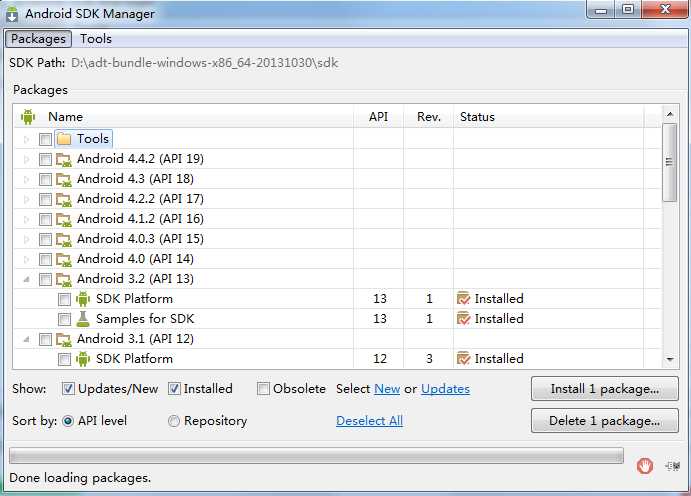Click the Android 4.0.3 (API 15) package icon
Image resolution: width=691 pixels, height=496 pixels.
[64, 239]
